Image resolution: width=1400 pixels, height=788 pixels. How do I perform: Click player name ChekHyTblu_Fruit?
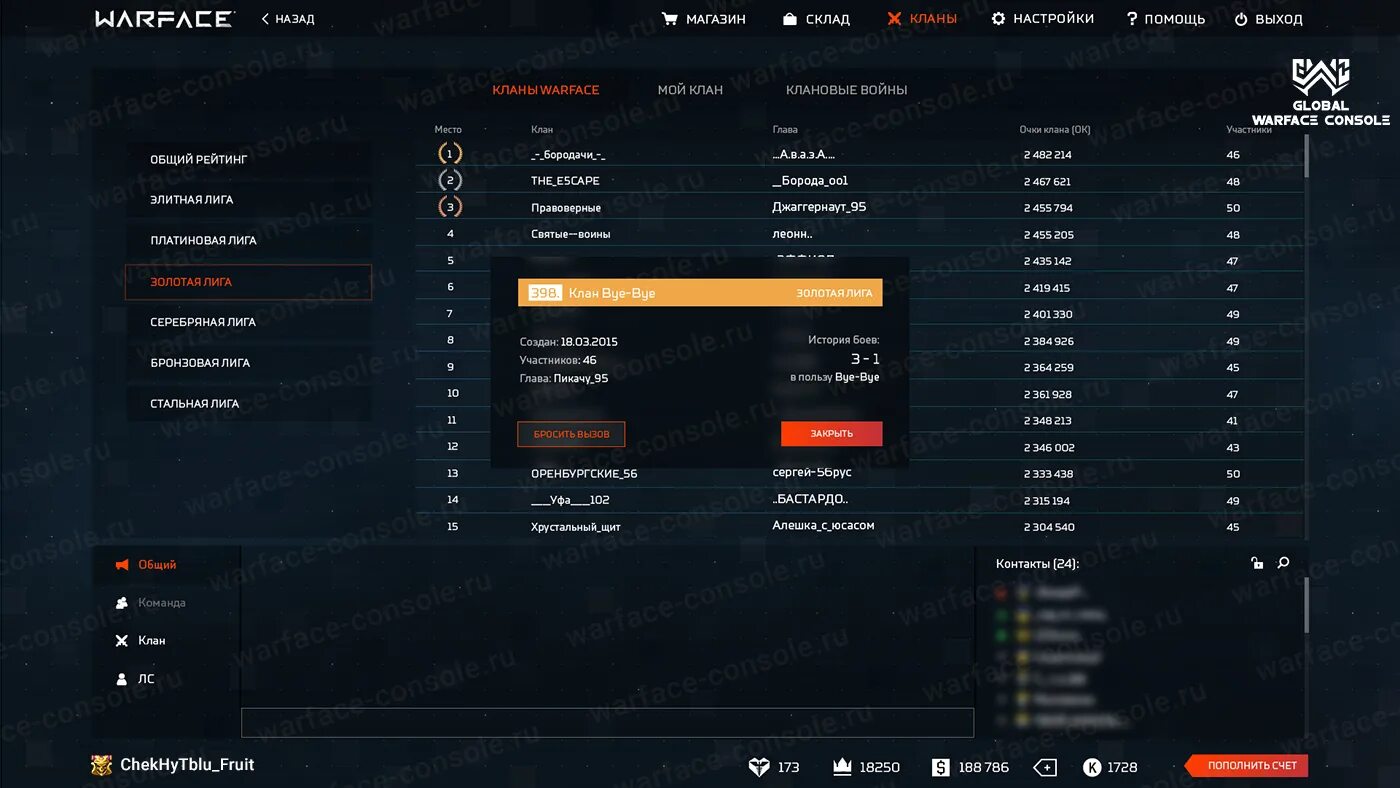pyautogui.click(x=187, y=765)
